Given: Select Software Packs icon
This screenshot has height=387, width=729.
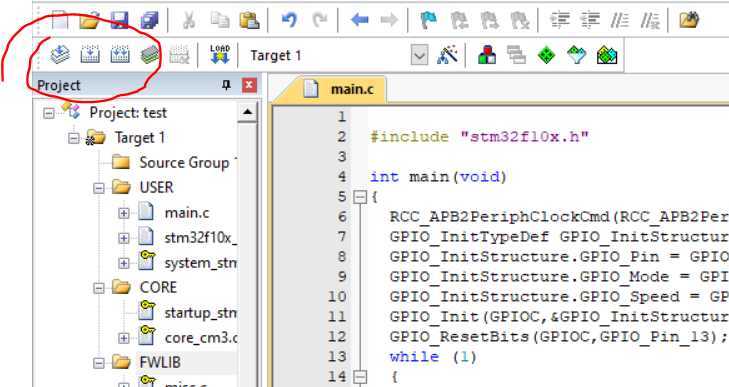Looking at the screenshot, I should click(x=577, y=55).
